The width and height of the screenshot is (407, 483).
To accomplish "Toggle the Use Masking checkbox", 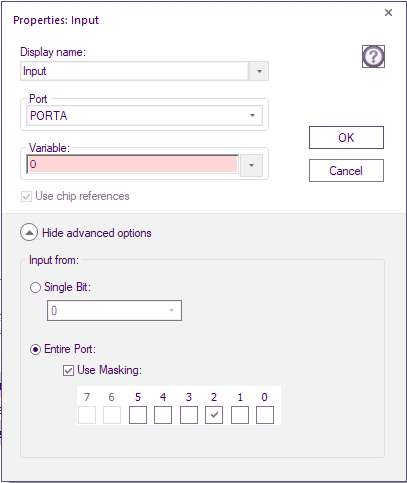I will click(x=68, y=370).
